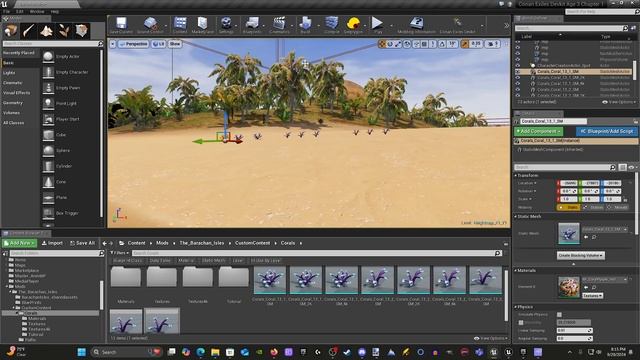Click the Compile toolbar icon
The height and width of the screenshot is (360, 640).
pos(332,25)
